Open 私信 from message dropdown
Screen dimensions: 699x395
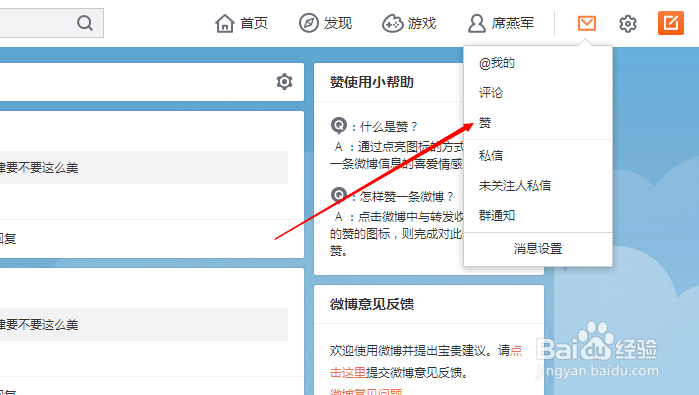pos(490,156)
